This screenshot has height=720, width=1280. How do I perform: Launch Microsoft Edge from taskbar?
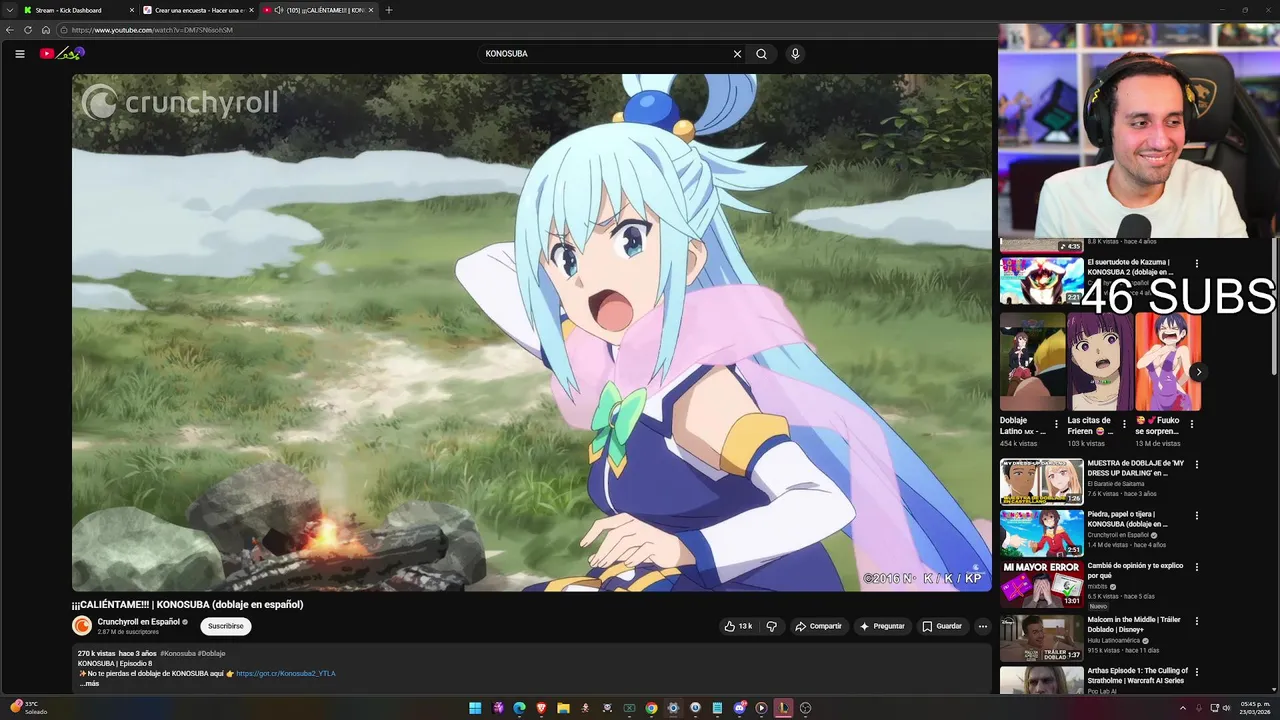519,708
